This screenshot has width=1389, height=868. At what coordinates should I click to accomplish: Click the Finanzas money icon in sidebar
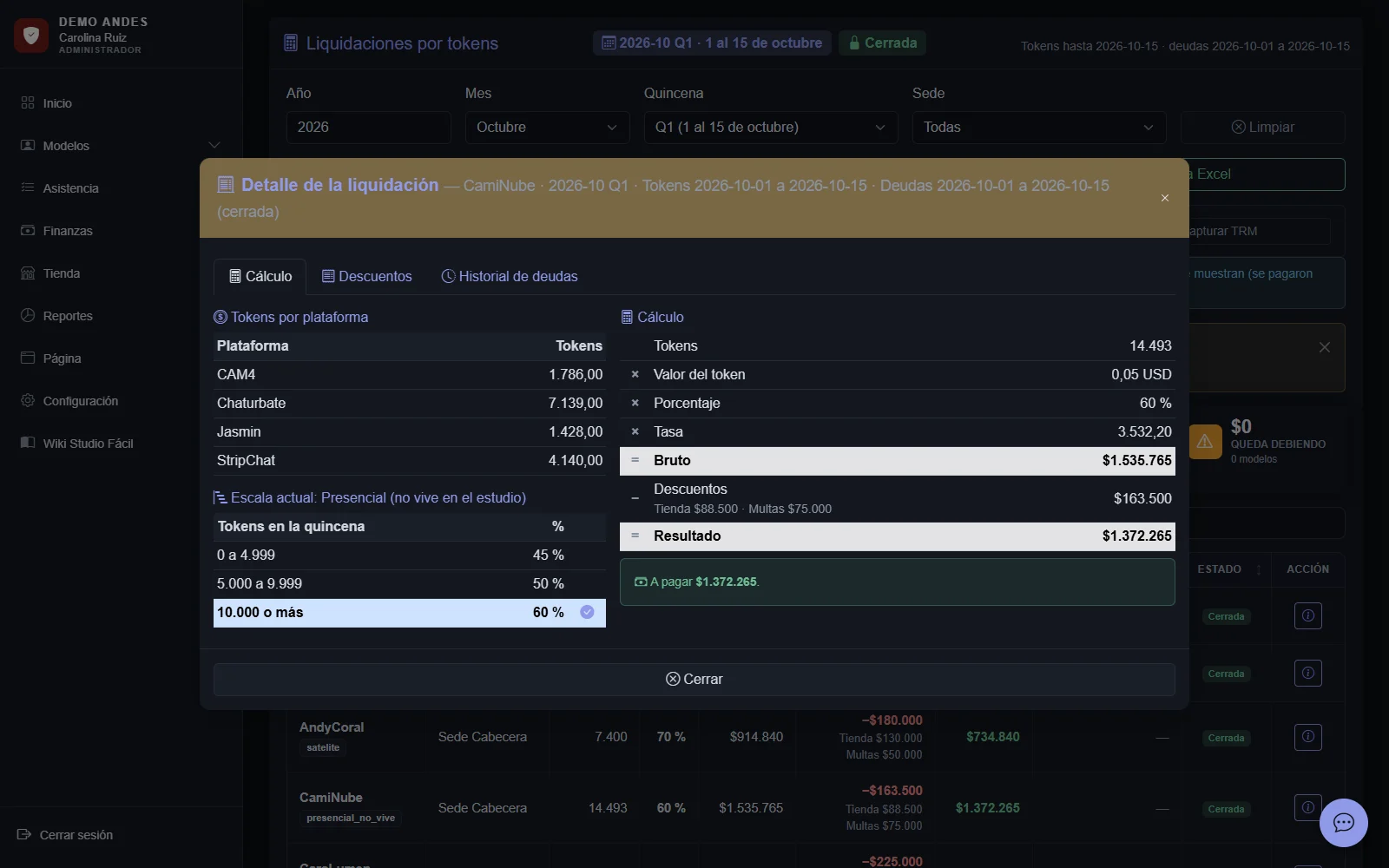(x=28, y=230)
